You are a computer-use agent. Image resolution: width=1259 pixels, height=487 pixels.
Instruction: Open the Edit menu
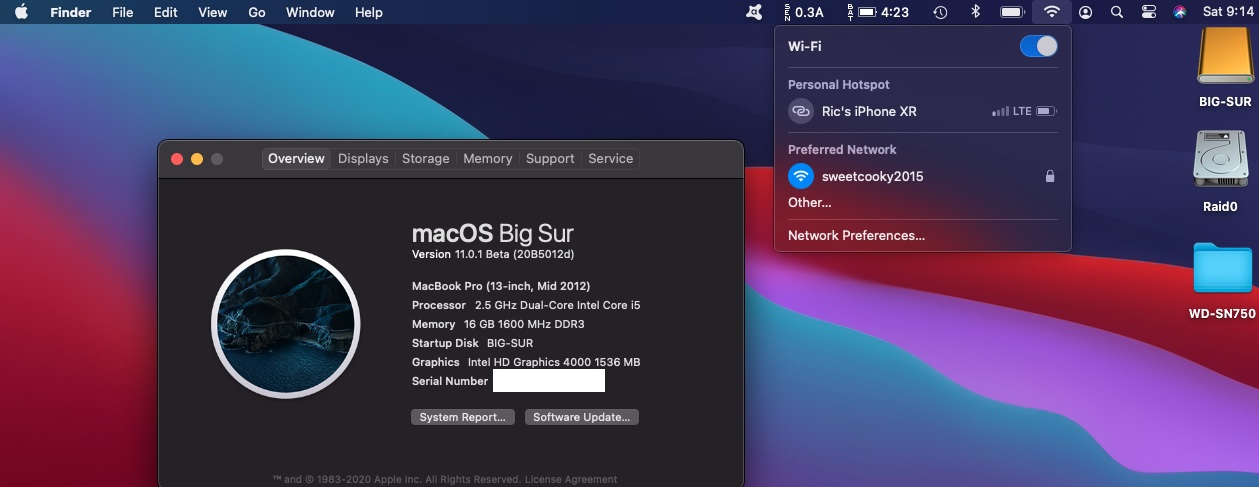coord(166,12)
